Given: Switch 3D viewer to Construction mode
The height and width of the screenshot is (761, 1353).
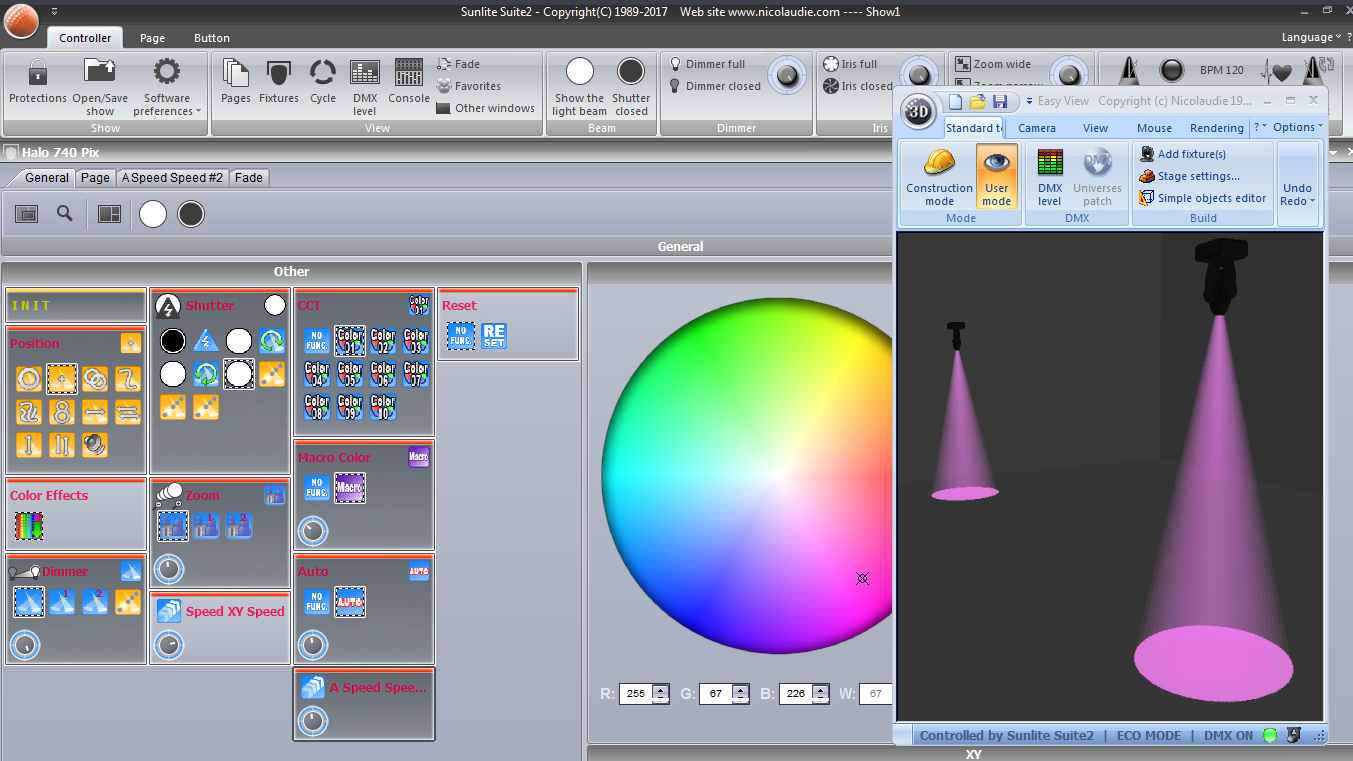Looking at the screenshot, I should (939, 176).
